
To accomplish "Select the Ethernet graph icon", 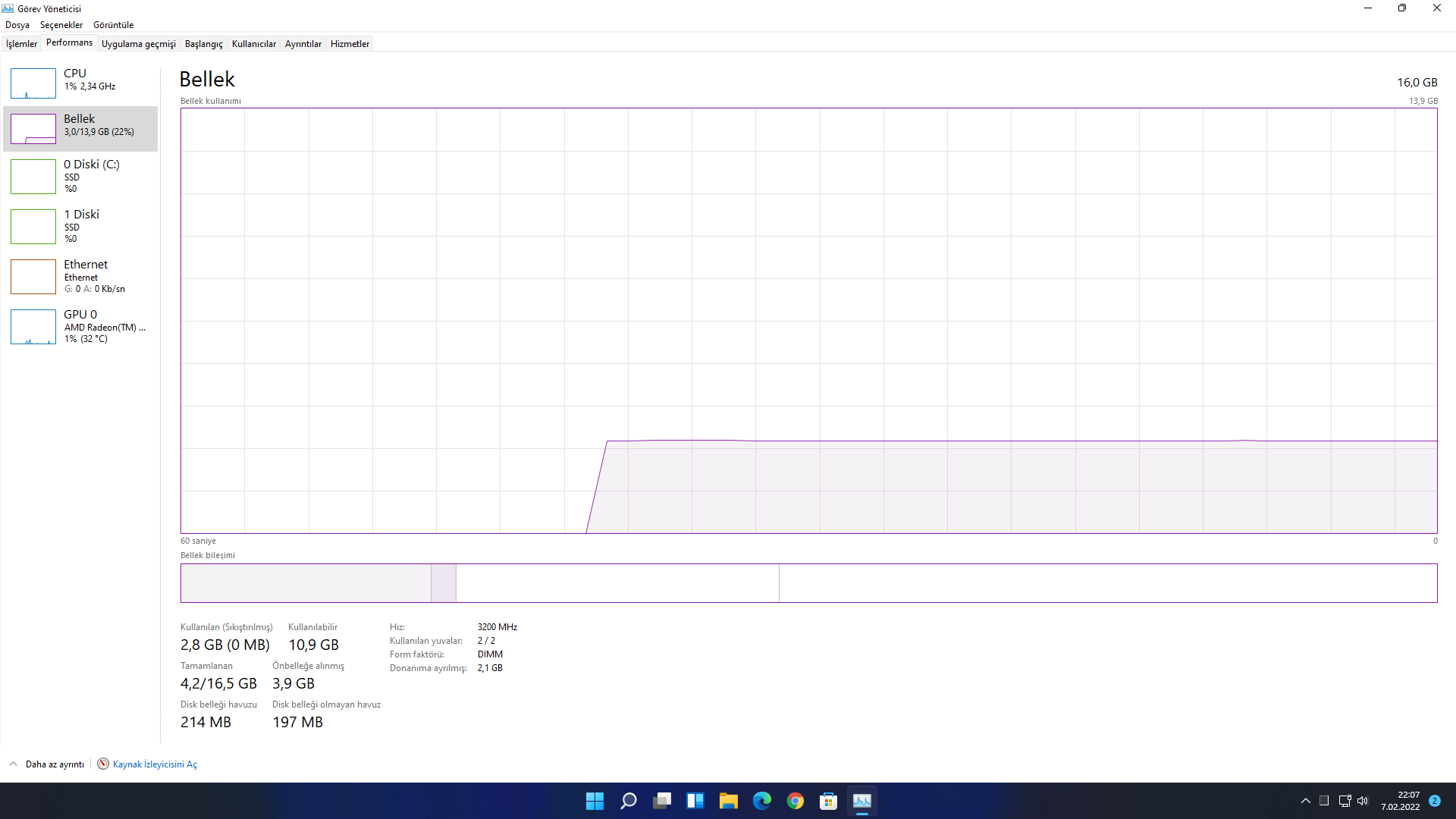I will click(33, 277).
